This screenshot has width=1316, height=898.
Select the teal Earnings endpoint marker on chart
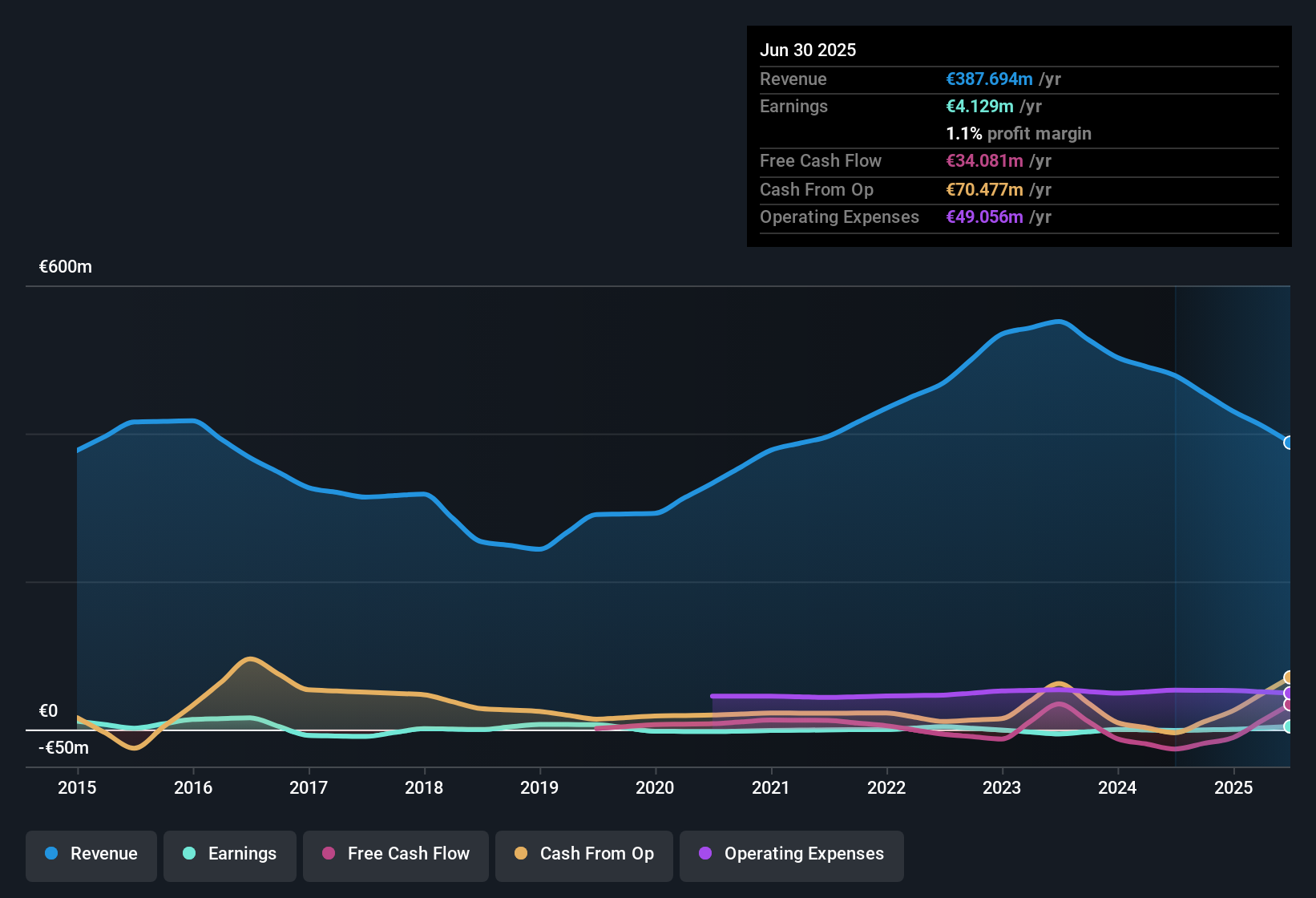1287,727
